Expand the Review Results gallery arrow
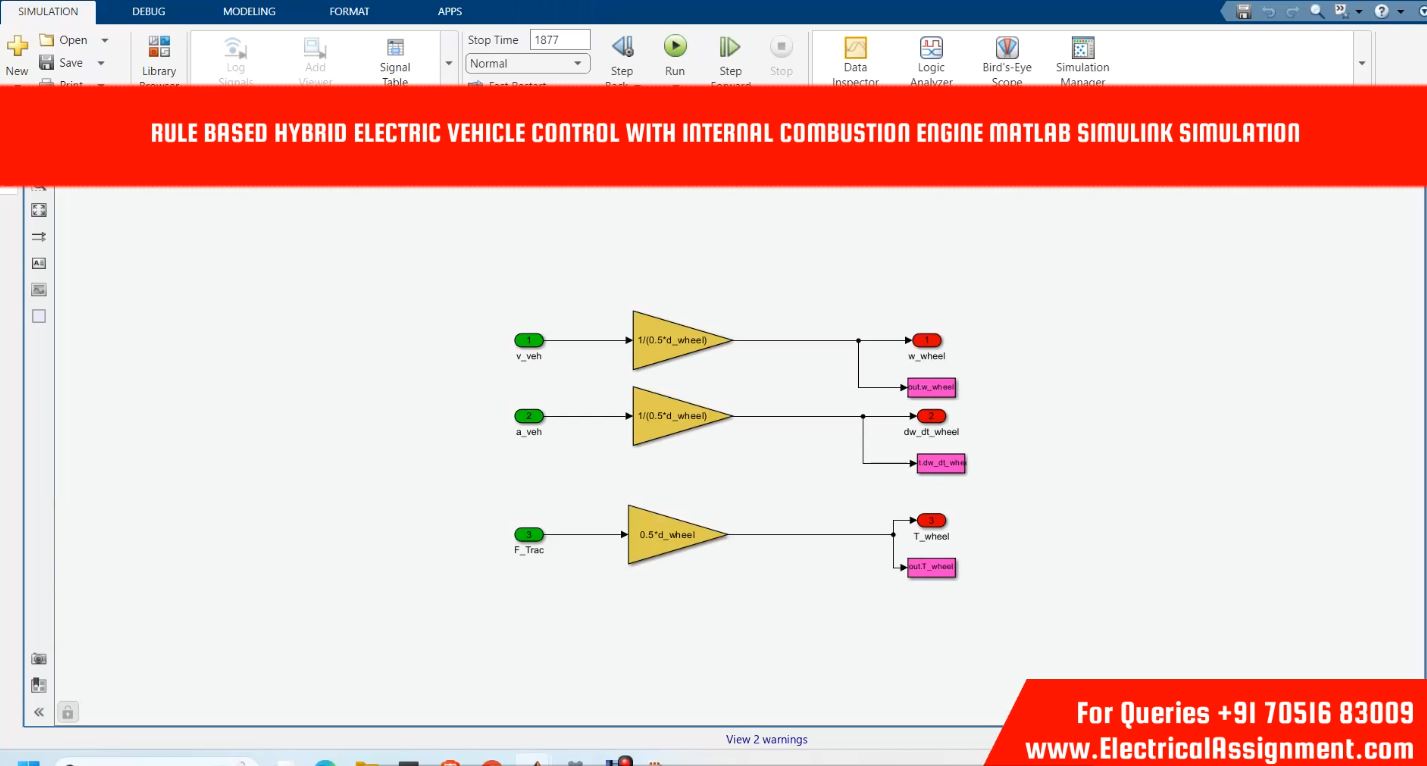The height and width of the screenshot is (766, 1427). 1362,63
